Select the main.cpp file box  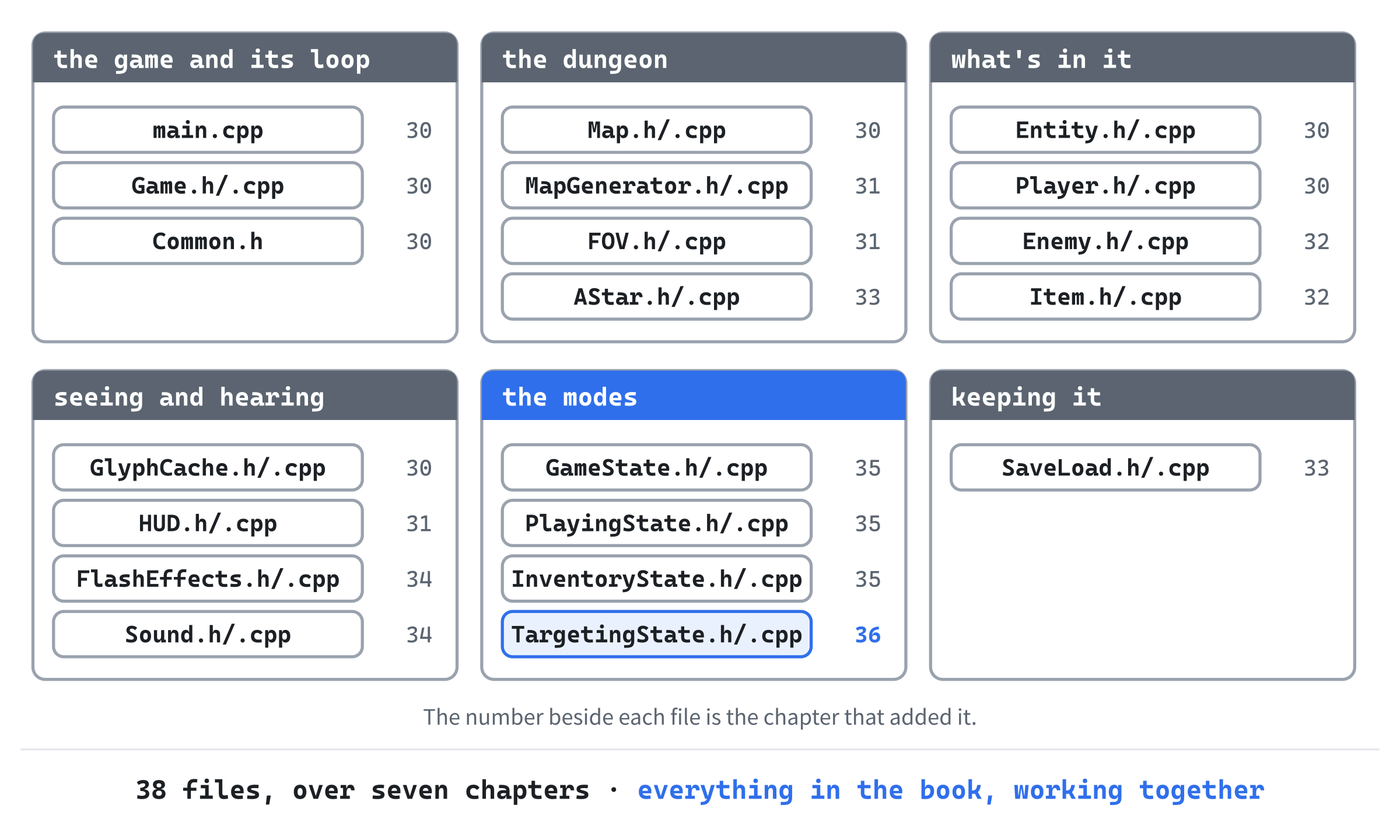click(208, 129)
